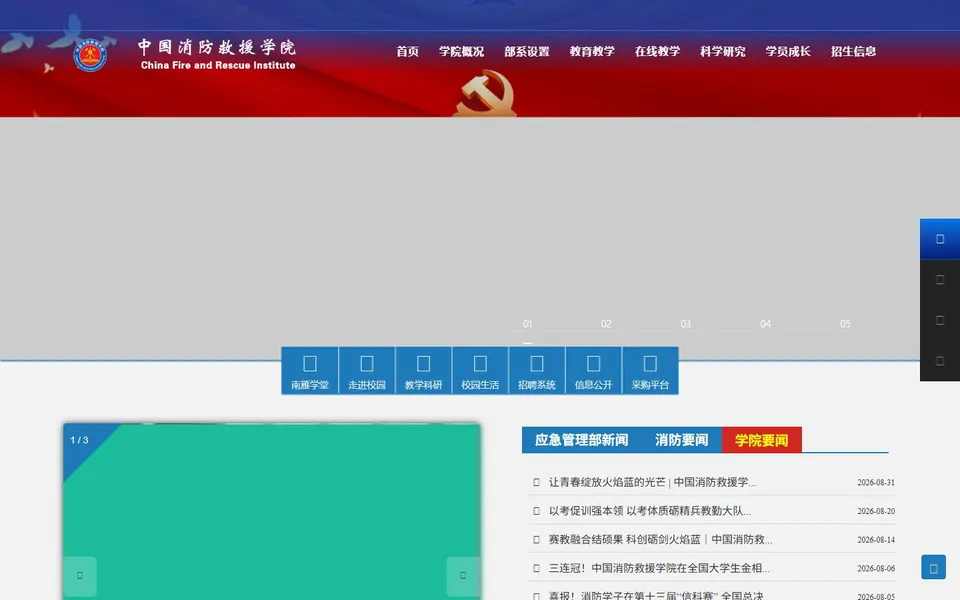
Task: Click the blue back-to-top button at lower right
Action: click(934, 568)
